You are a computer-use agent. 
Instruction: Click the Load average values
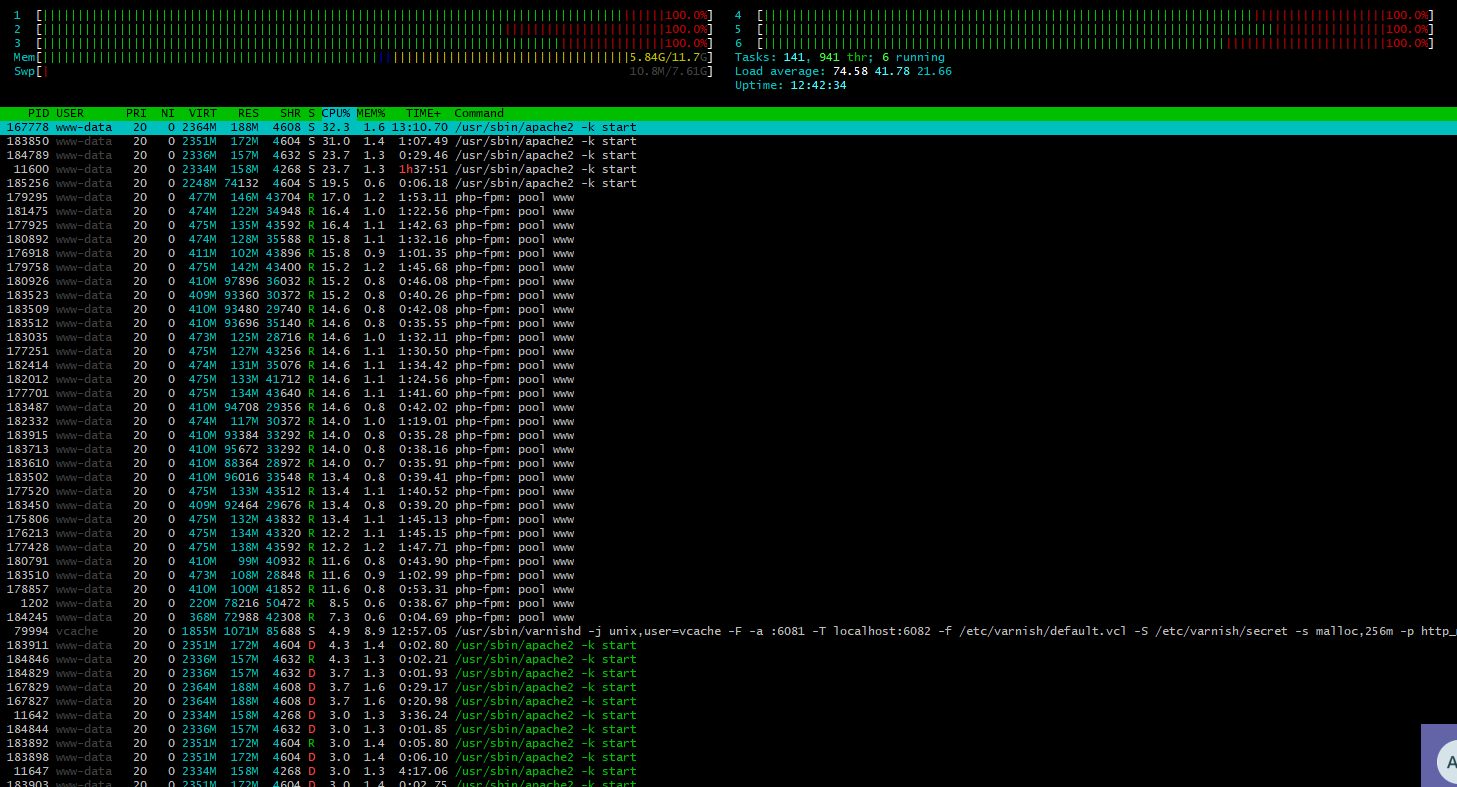tap(892, 71)
